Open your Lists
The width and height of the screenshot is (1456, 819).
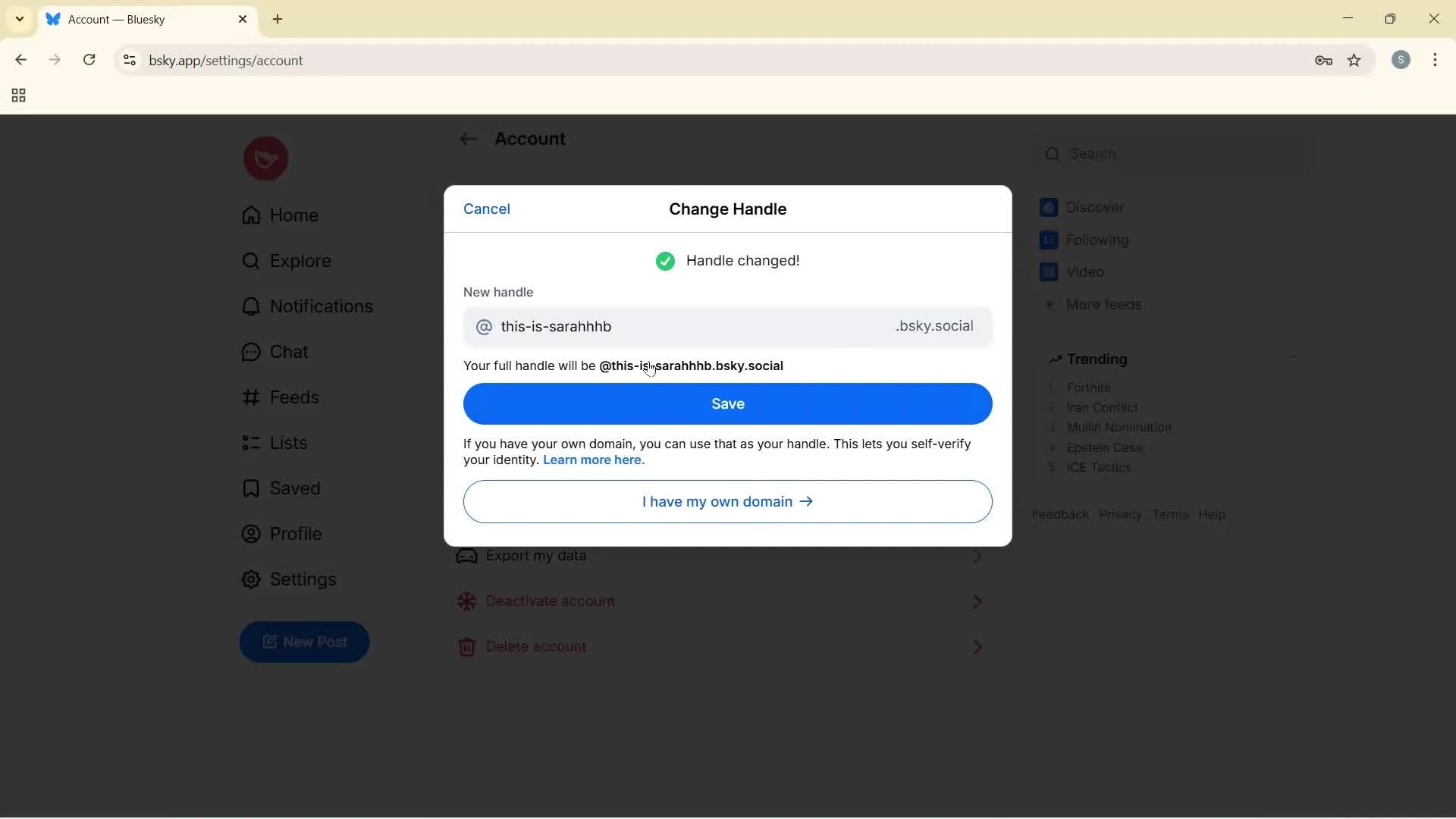tap(287, 443)
